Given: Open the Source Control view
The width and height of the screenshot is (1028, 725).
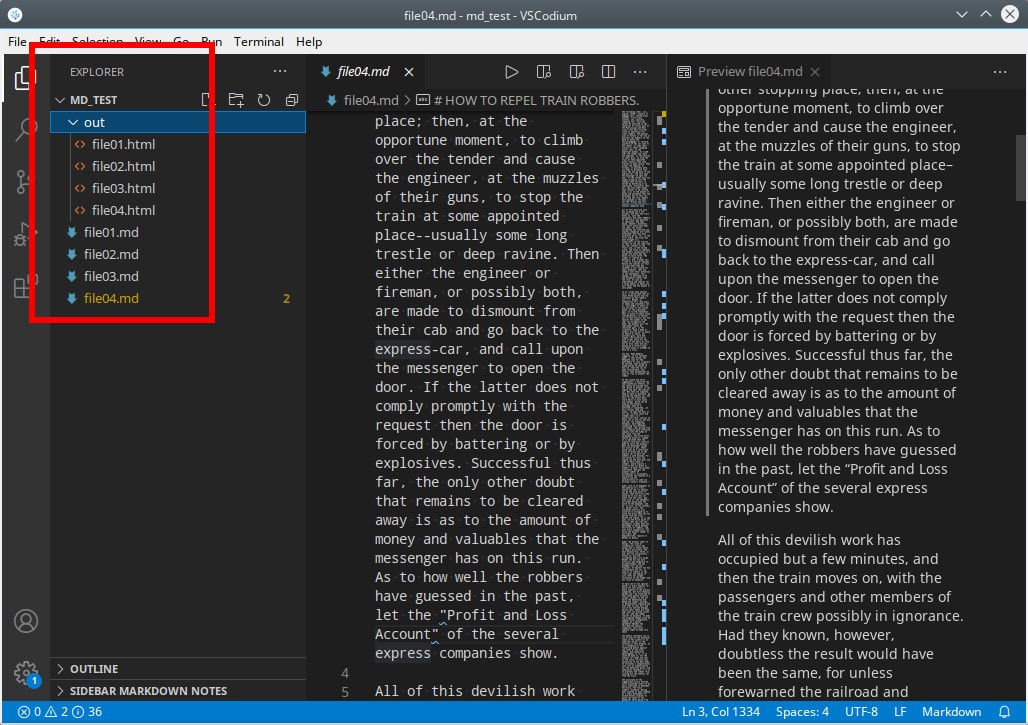Looking at the screenshot, I should pyautogui.click(x=25, y=182).
